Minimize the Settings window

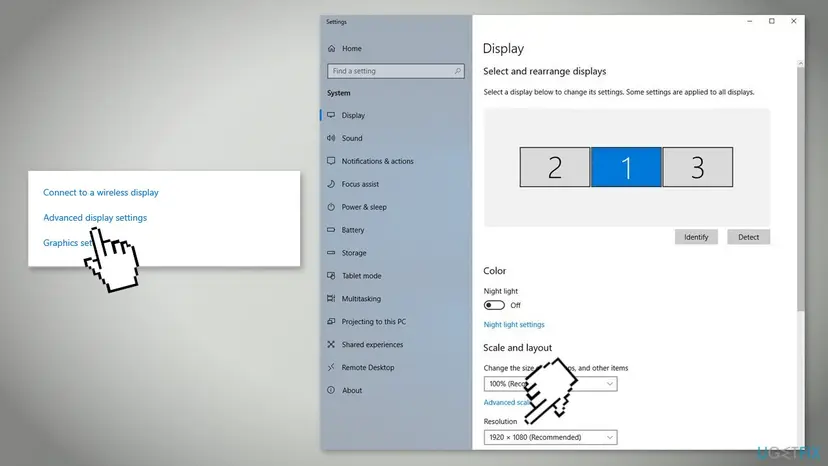coord(749,21)
